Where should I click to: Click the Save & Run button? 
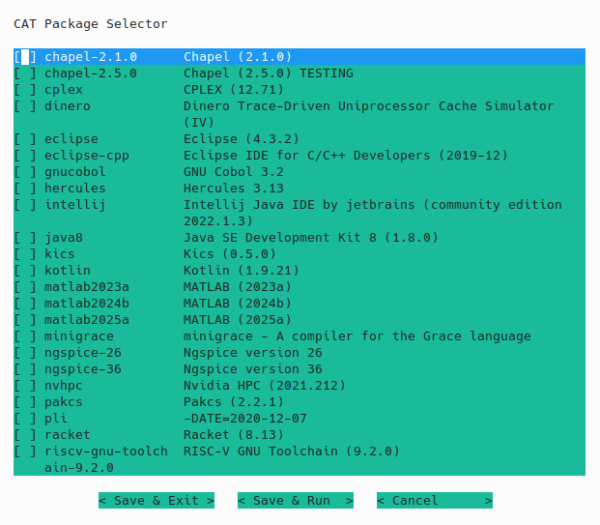point(295,501)
